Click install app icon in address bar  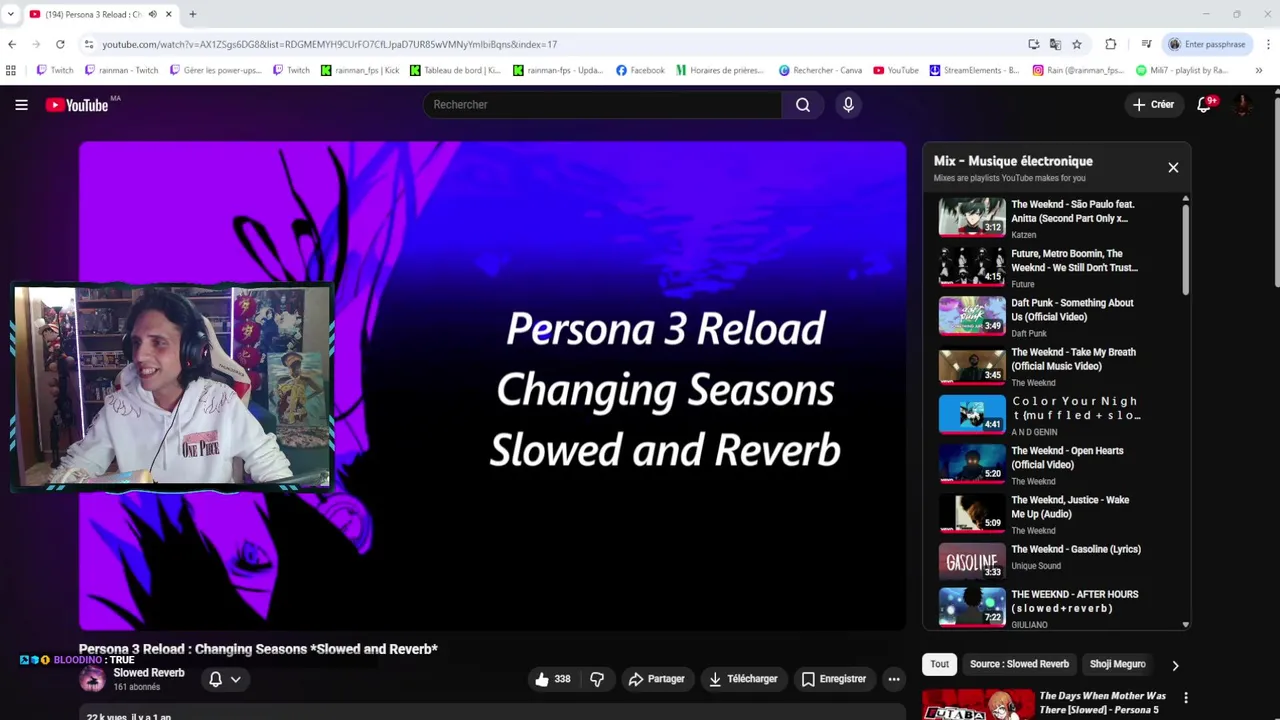(1033, 44)
